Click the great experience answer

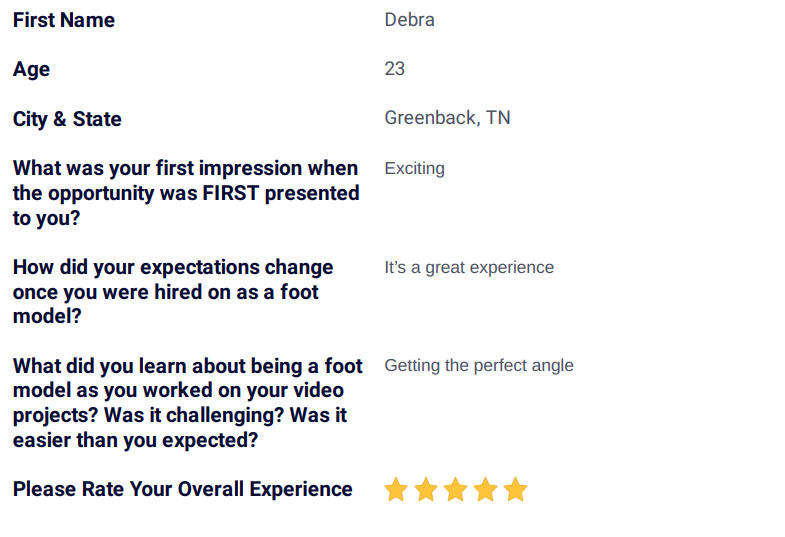click(x=469, y=267)
